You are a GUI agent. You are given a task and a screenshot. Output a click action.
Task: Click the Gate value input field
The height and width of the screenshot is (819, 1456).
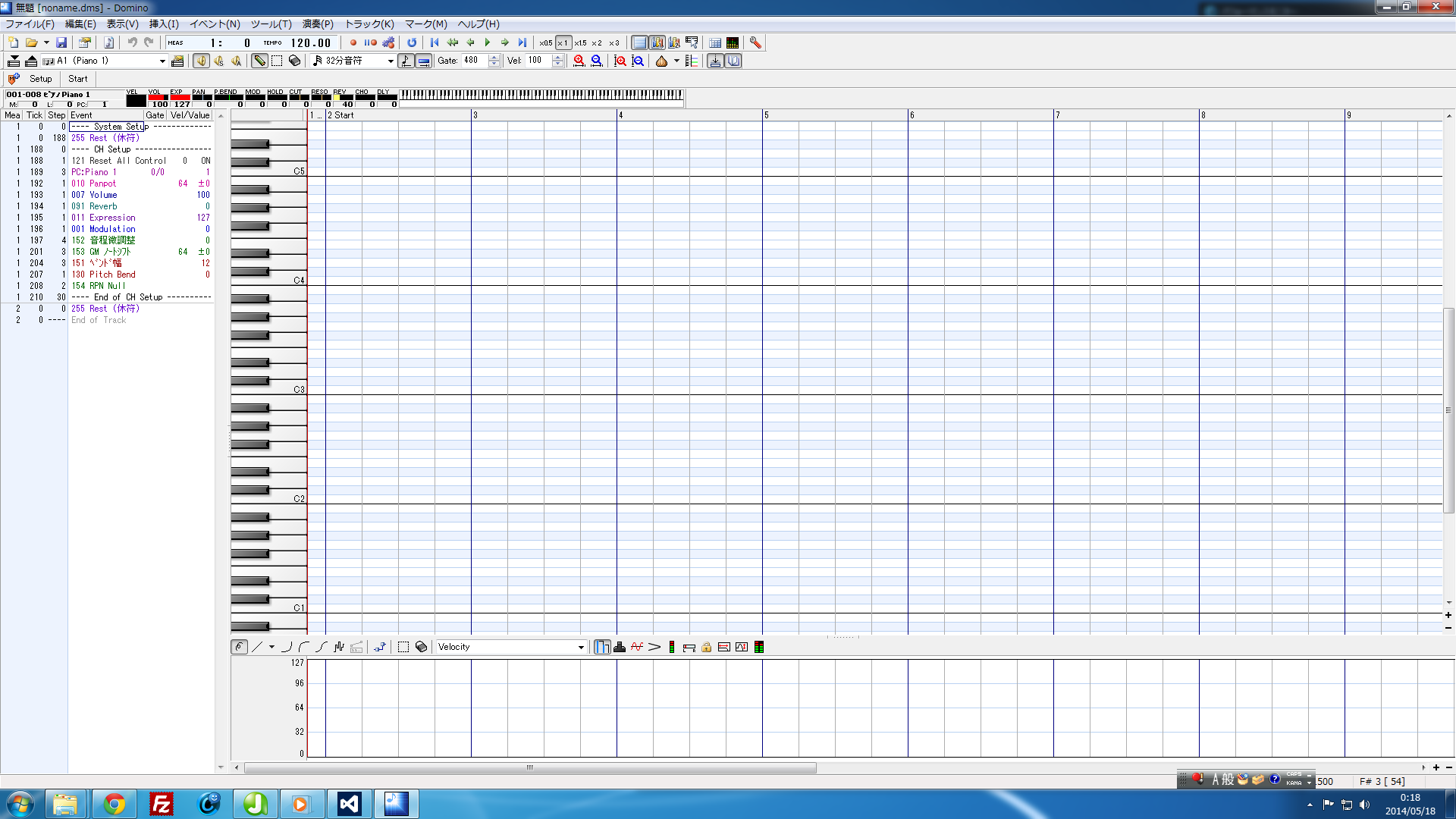[474, 61]
